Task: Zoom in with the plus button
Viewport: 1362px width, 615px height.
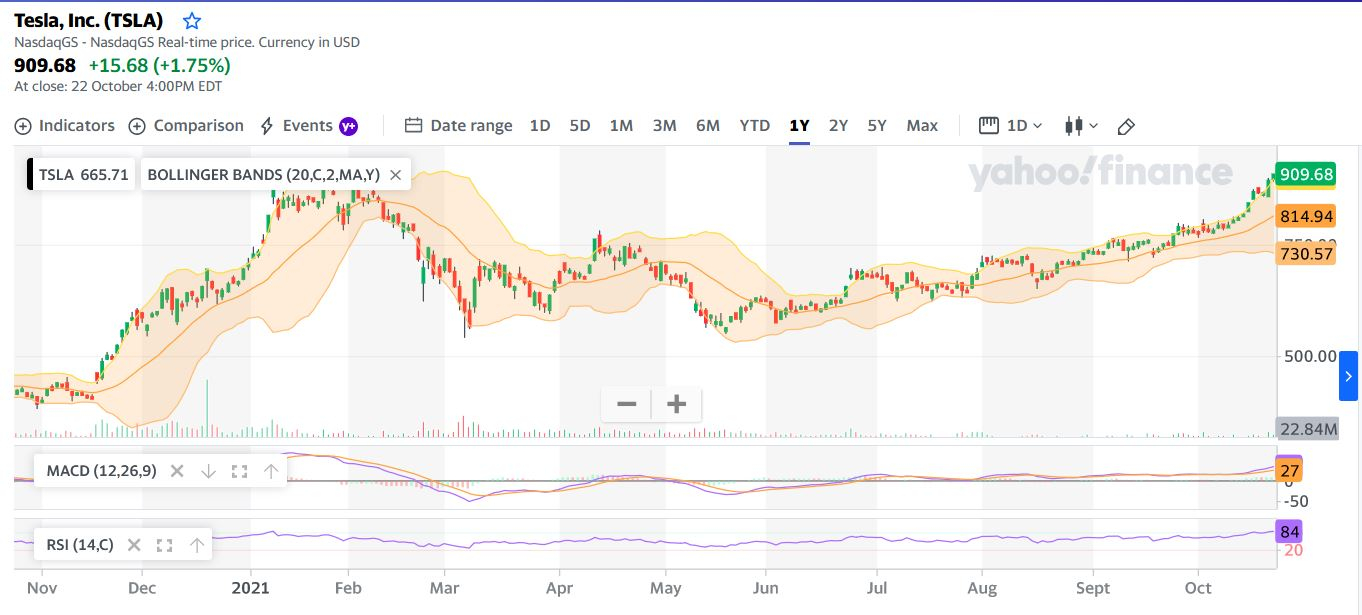Action: tap(677, 404)
